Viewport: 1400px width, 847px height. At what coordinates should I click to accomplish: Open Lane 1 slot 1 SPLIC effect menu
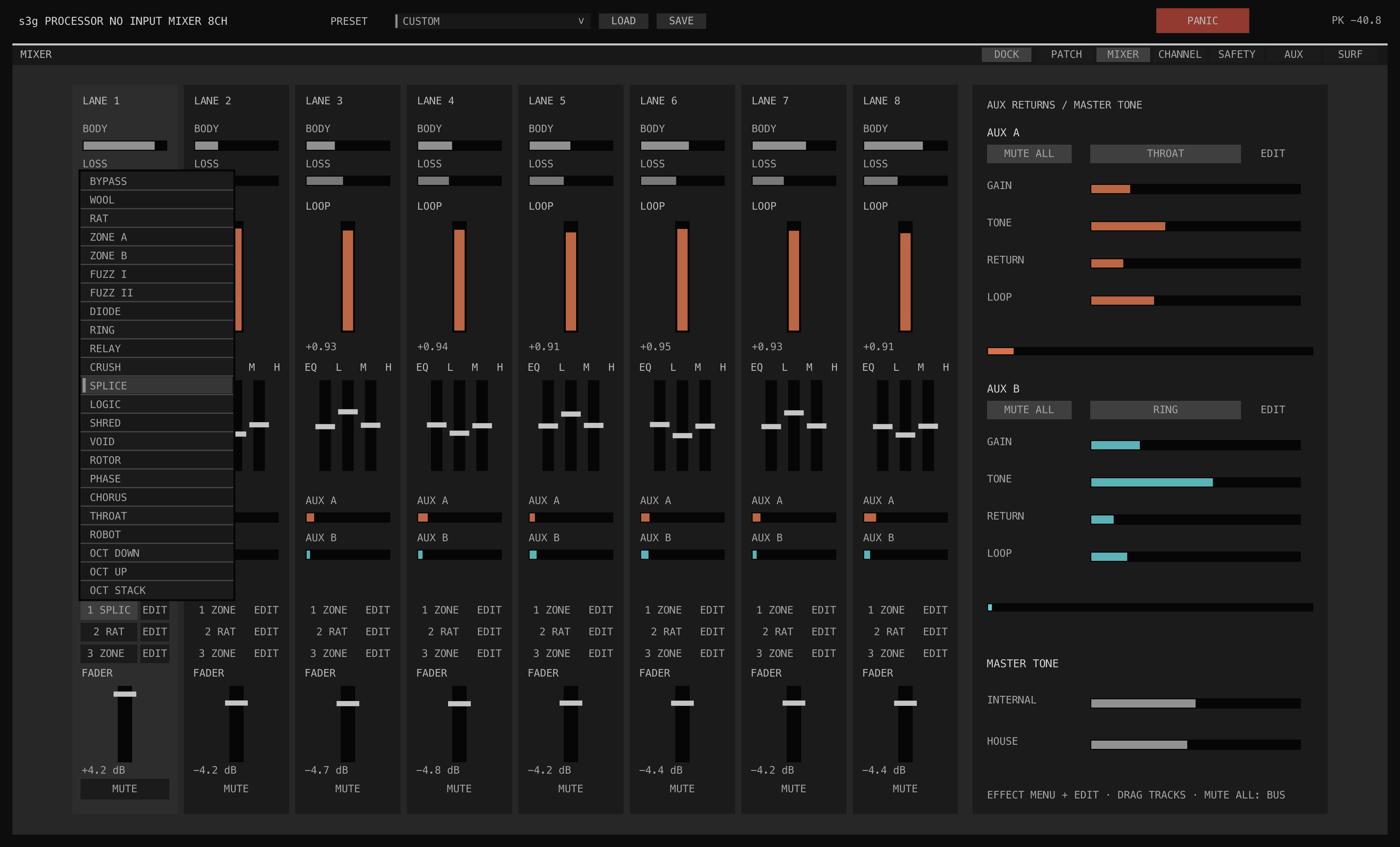(108, 610)
